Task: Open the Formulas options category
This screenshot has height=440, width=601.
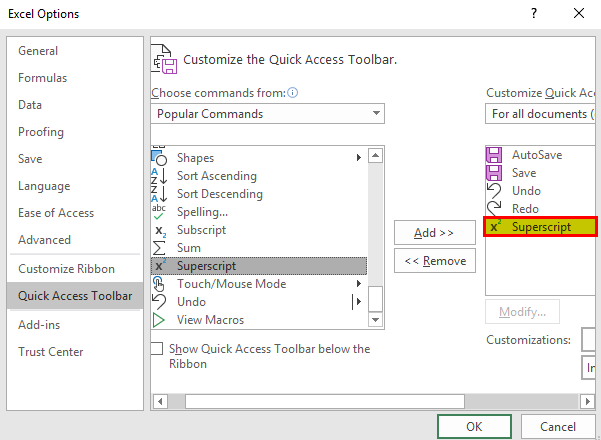Action: coord(42,78)
